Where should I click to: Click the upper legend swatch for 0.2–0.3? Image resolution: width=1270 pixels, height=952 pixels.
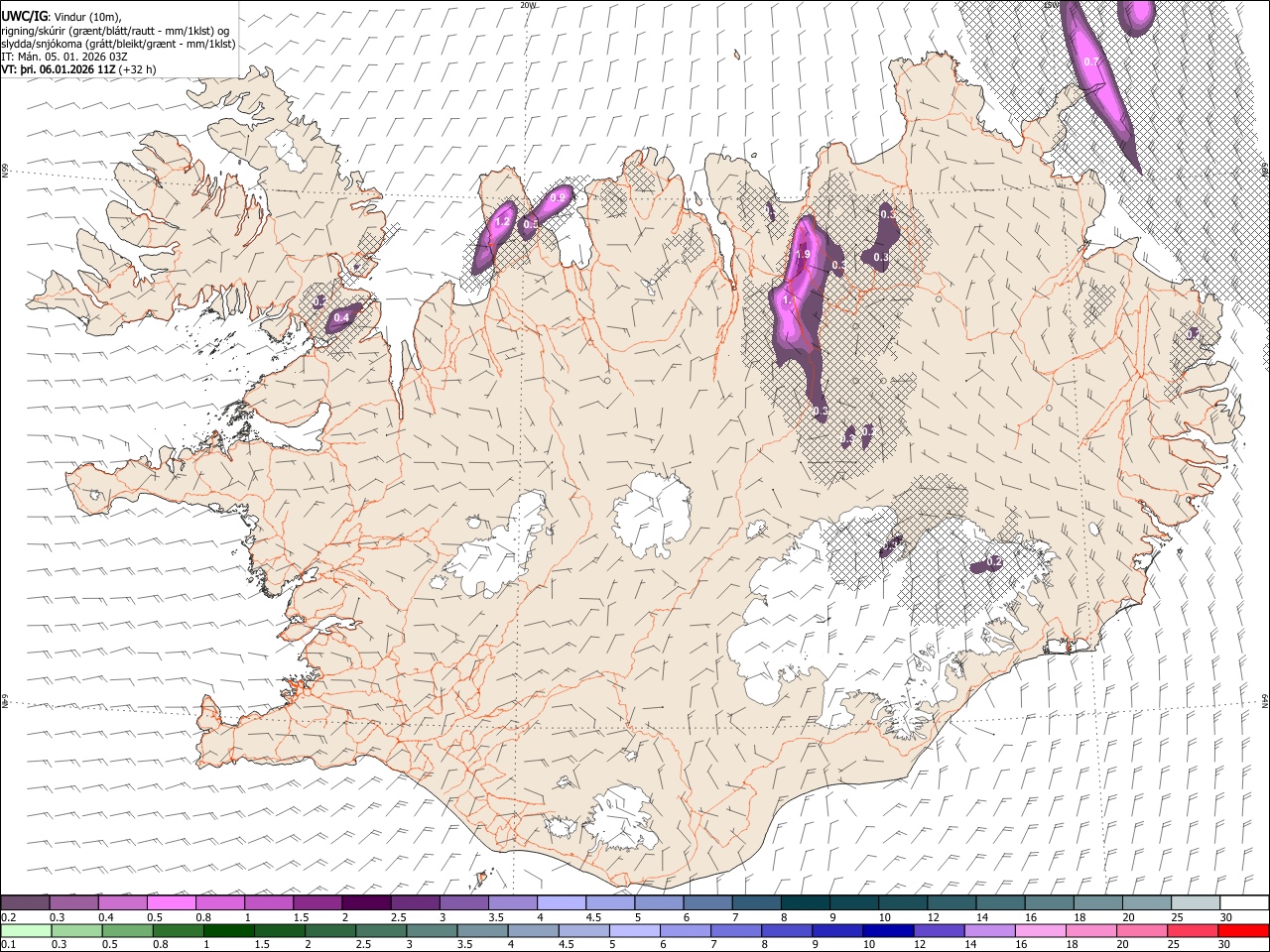[25, 902]
